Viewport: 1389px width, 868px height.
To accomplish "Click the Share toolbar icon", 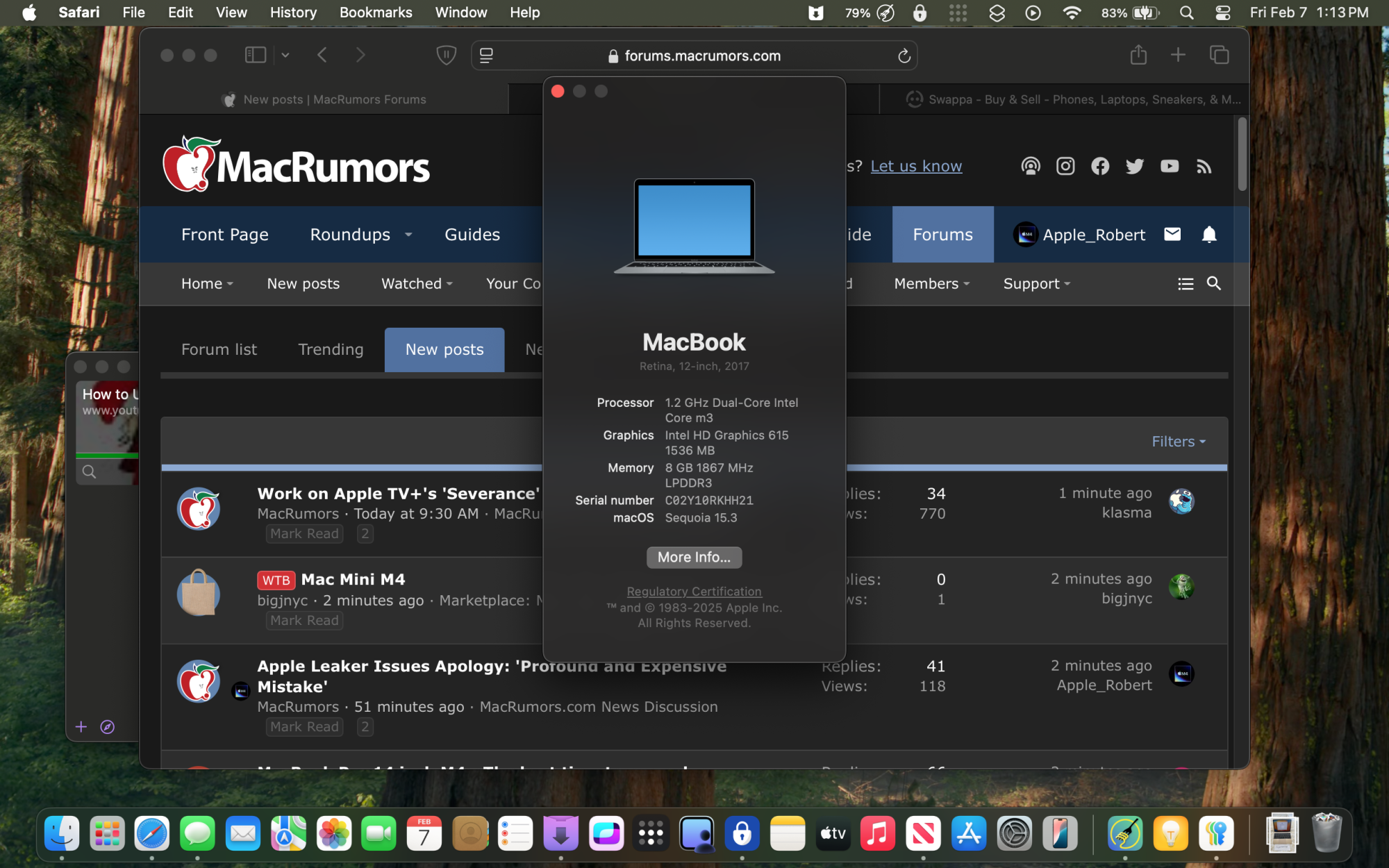I will coord(1138,55).
